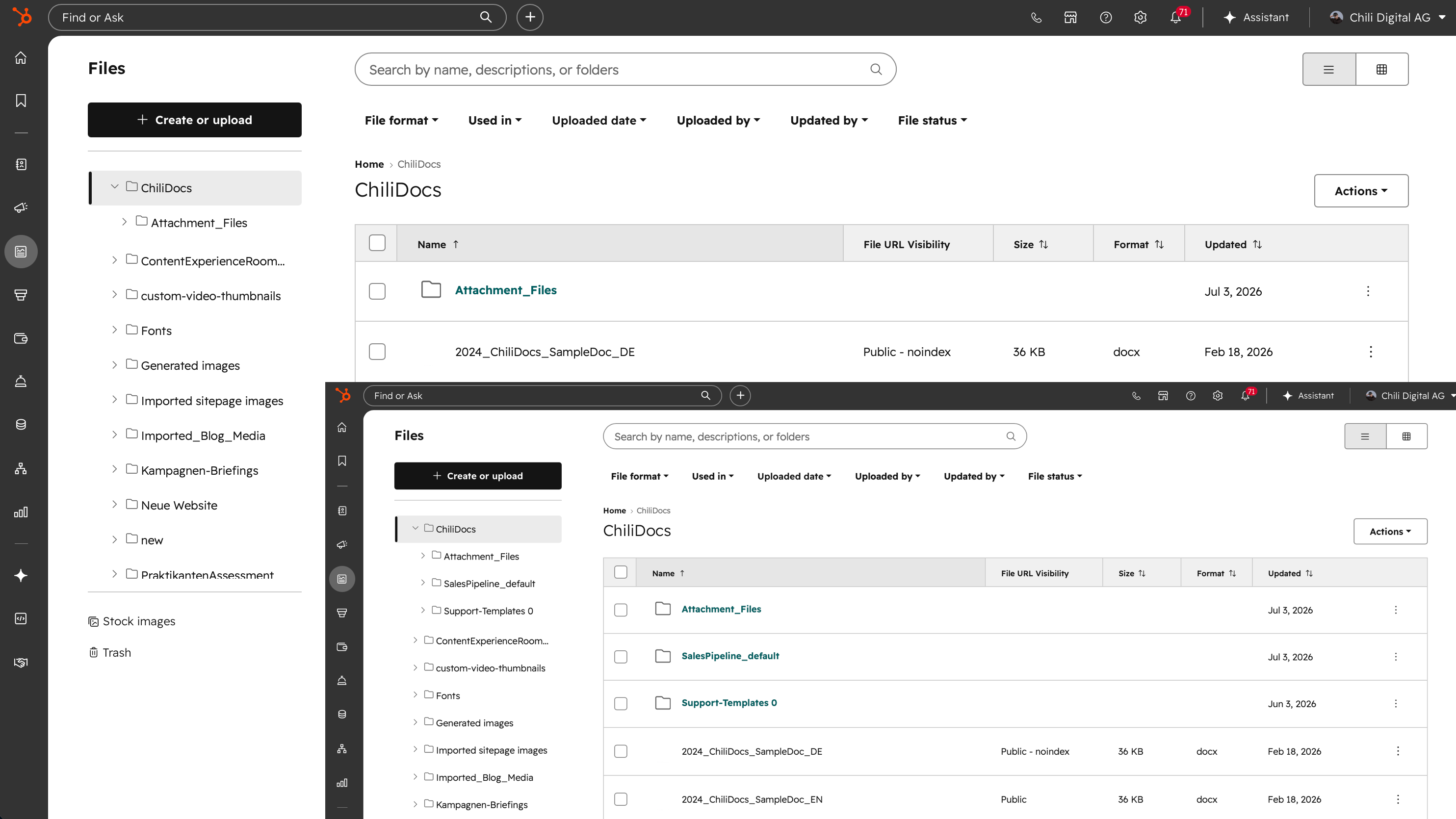This screenshot has height=819, width=1456.
Task: Expand the Fonts folder in the back window tree
Action: click(x=114, y=330)
